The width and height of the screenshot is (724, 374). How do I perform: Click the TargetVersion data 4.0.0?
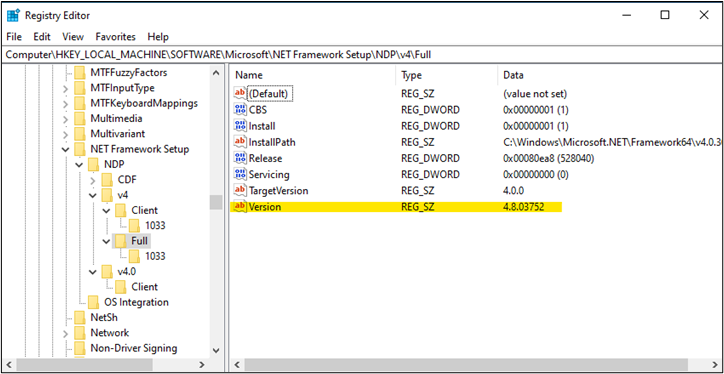click(x=513, y=190)
